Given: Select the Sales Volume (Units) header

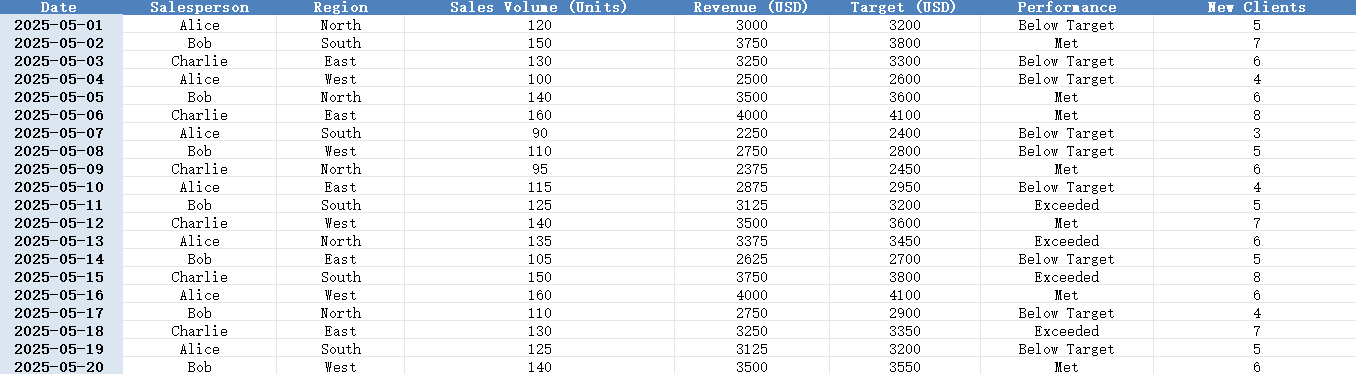Looking at the screenshot, I should 539,7.
